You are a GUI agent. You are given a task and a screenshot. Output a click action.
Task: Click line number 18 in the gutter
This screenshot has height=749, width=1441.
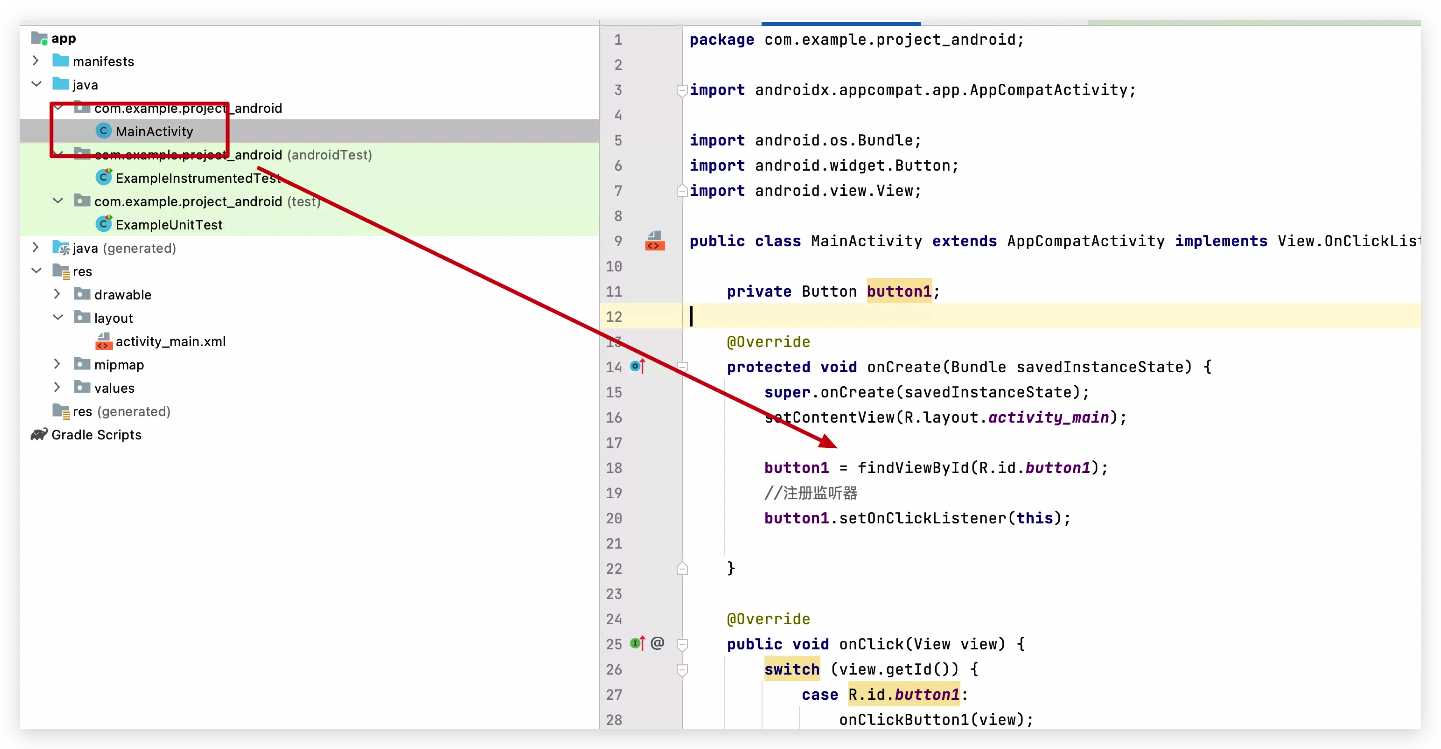(x=614, y=468)
